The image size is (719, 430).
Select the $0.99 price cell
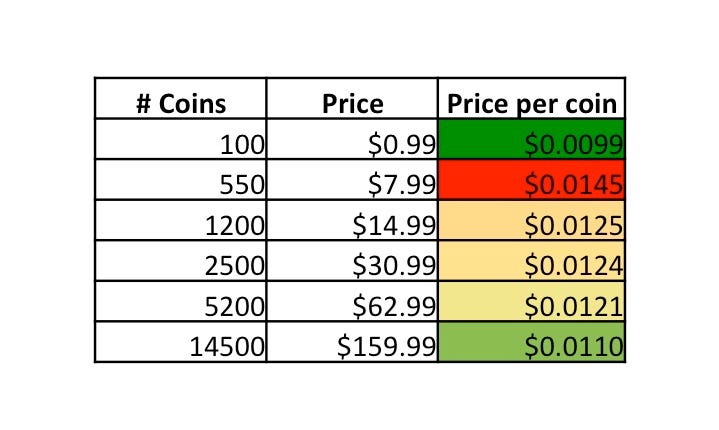(352, 139)
